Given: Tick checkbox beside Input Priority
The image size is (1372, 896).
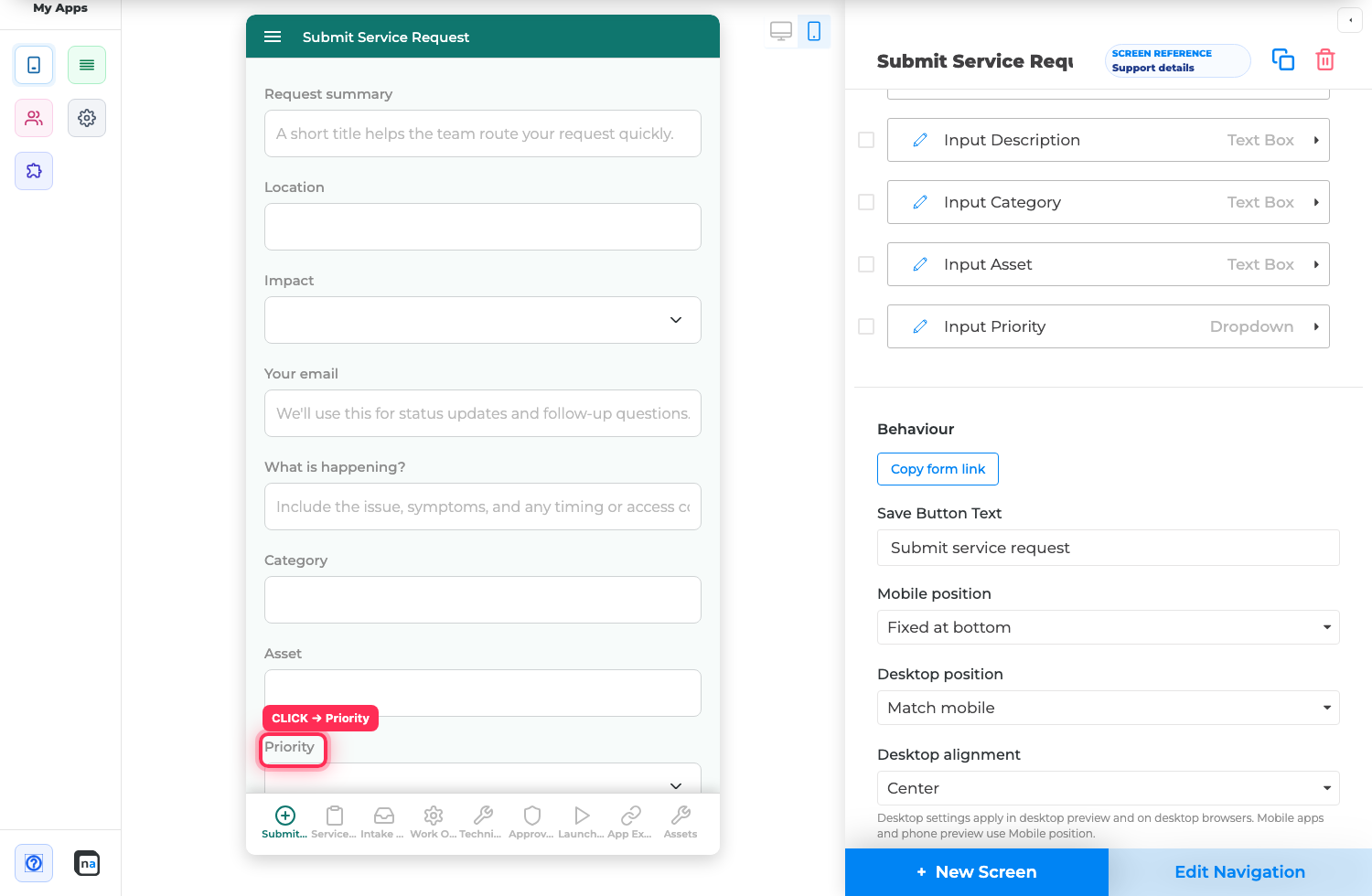Looking at the screenshot, I should click(866, 326).
